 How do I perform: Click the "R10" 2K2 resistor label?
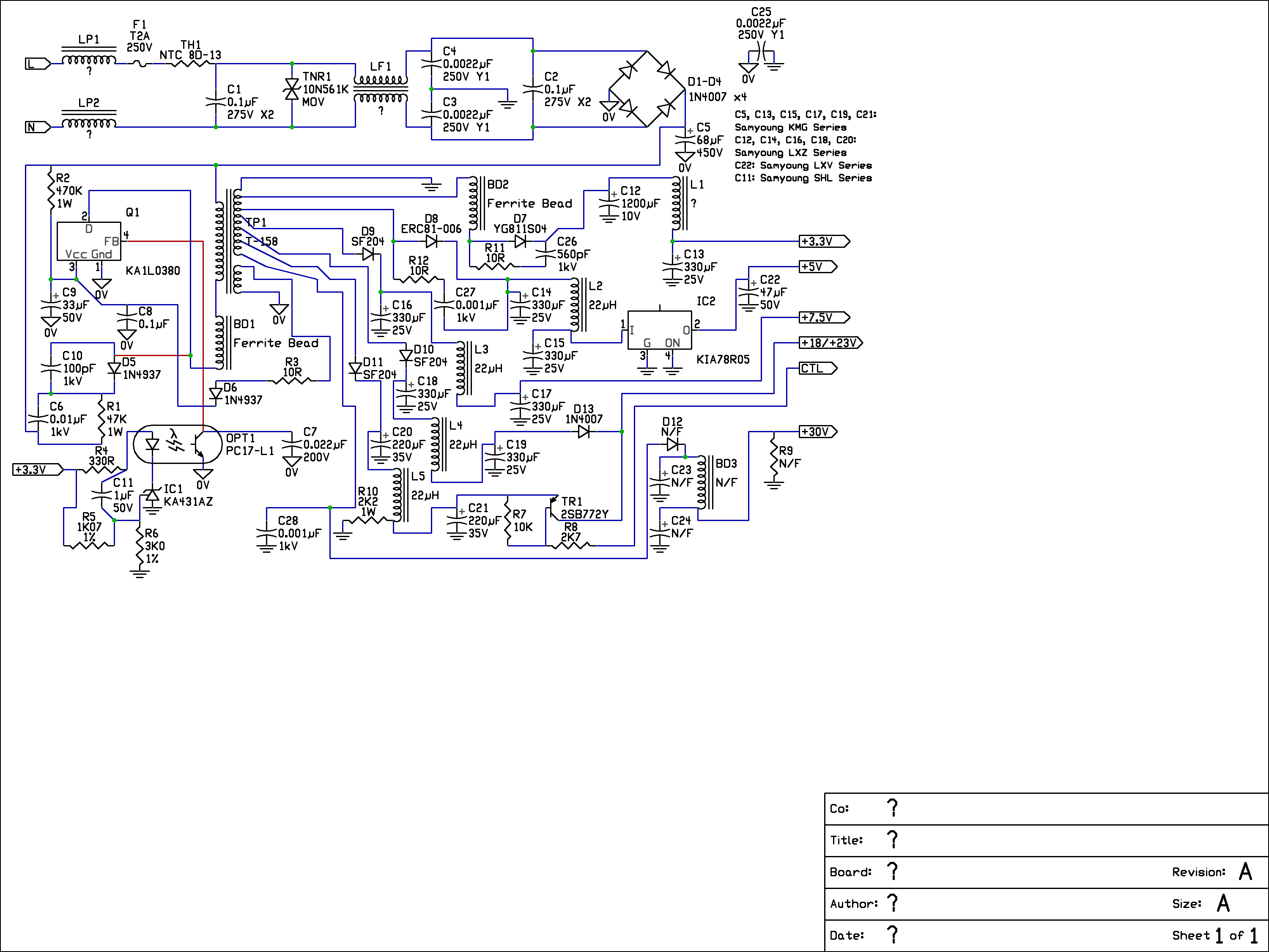(x=368, y=491)
